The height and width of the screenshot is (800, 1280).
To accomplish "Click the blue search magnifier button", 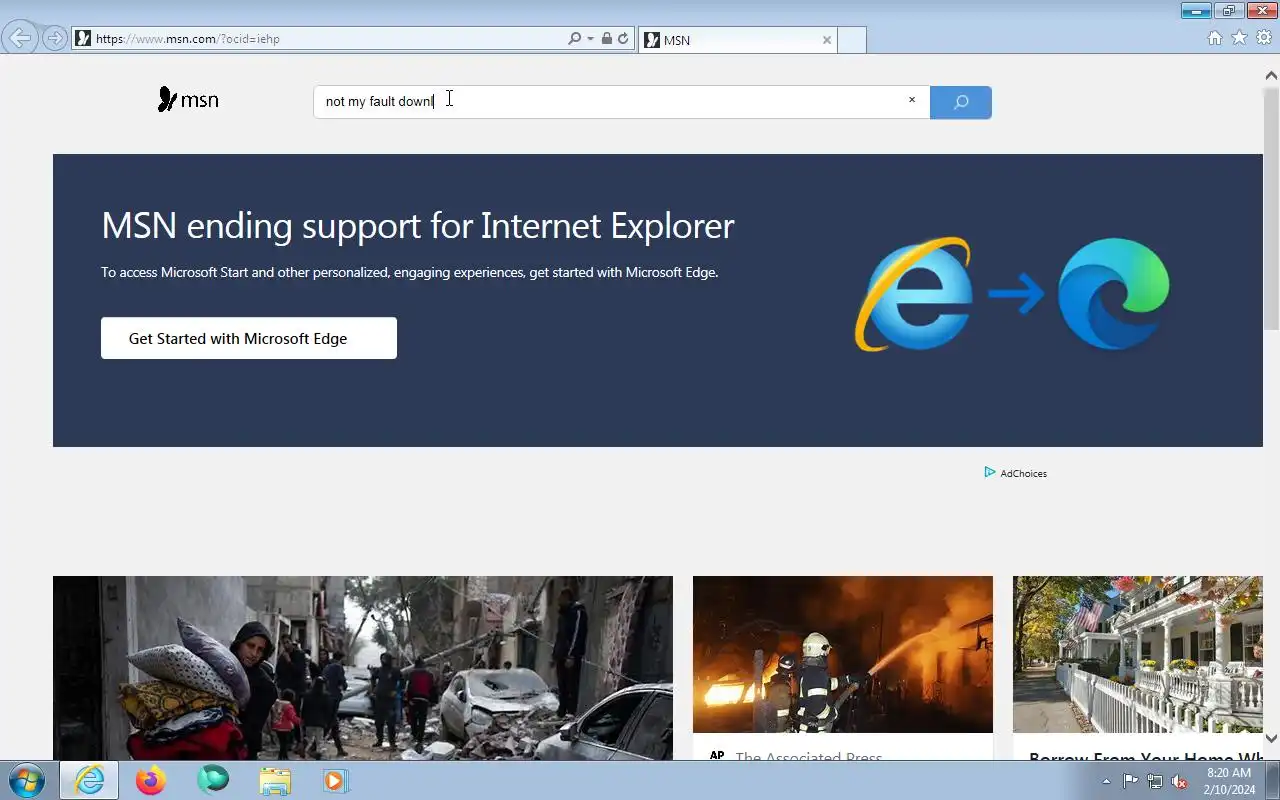I will coord(961,102).
